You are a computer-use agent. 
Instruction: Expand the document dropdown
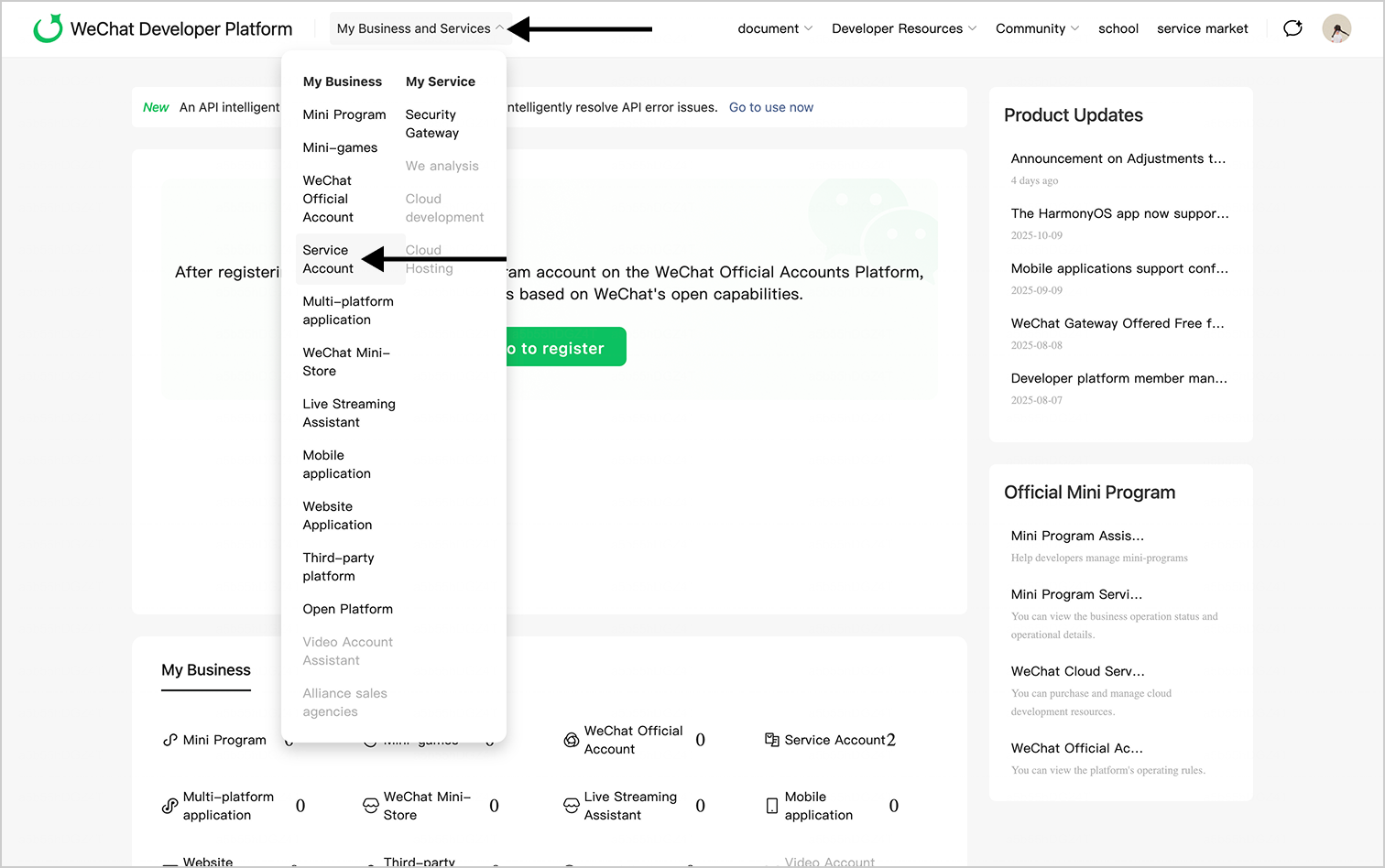[774, 28]
